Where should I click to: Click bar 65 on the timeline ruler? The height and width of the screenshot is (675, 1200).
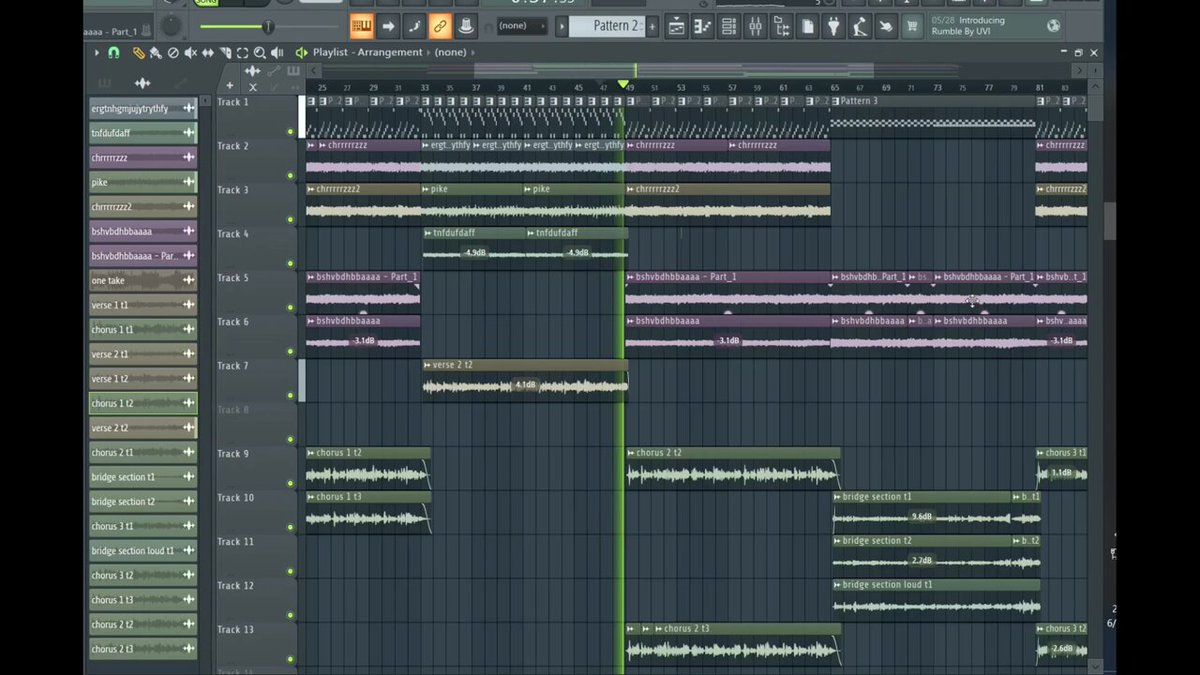pos(834,88)
